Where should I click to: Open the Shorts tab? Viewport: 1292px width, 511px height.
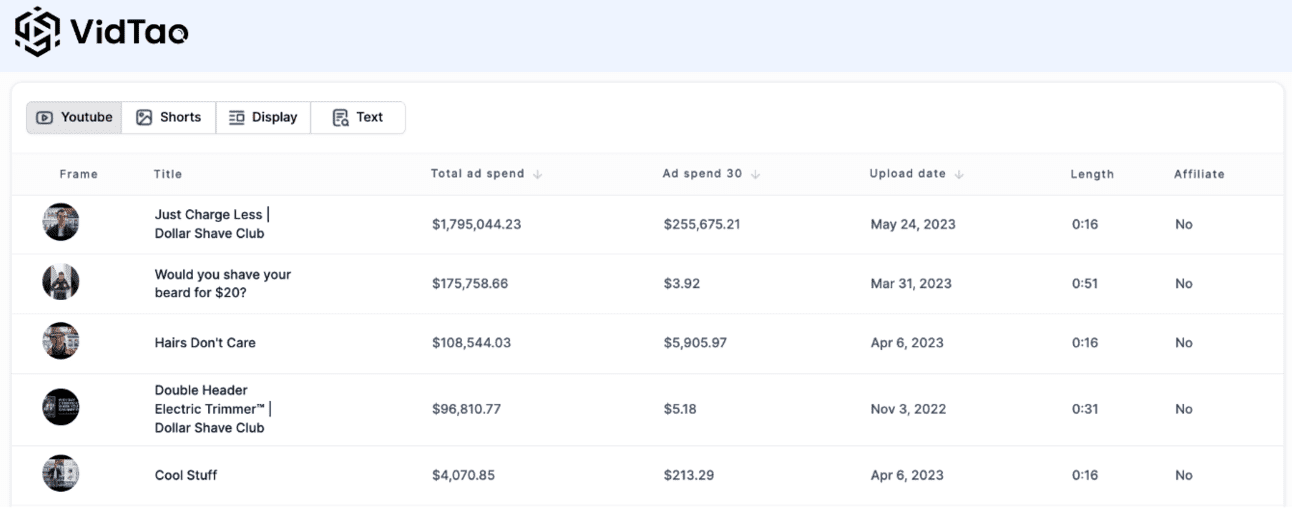tap(168, 117)
